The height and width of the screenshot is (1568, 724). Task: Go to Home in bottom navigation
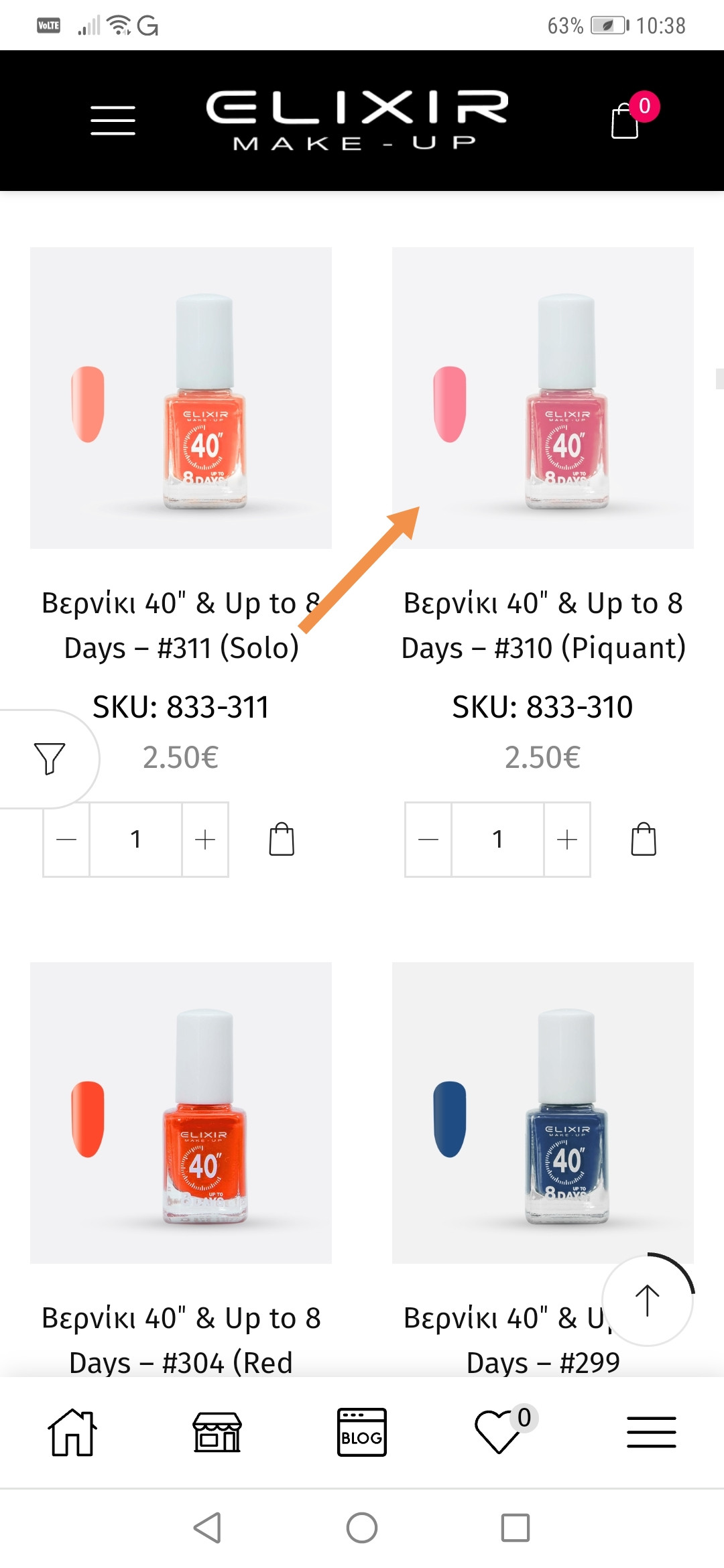pos(72,1433)
